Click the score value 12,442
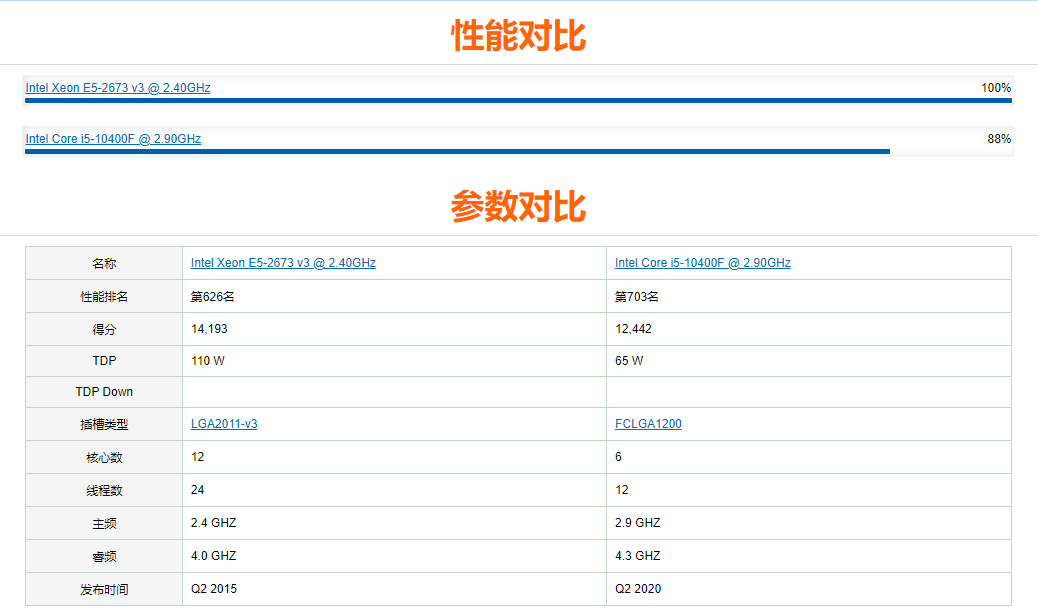1038x611 pixels. pos(633,329)
